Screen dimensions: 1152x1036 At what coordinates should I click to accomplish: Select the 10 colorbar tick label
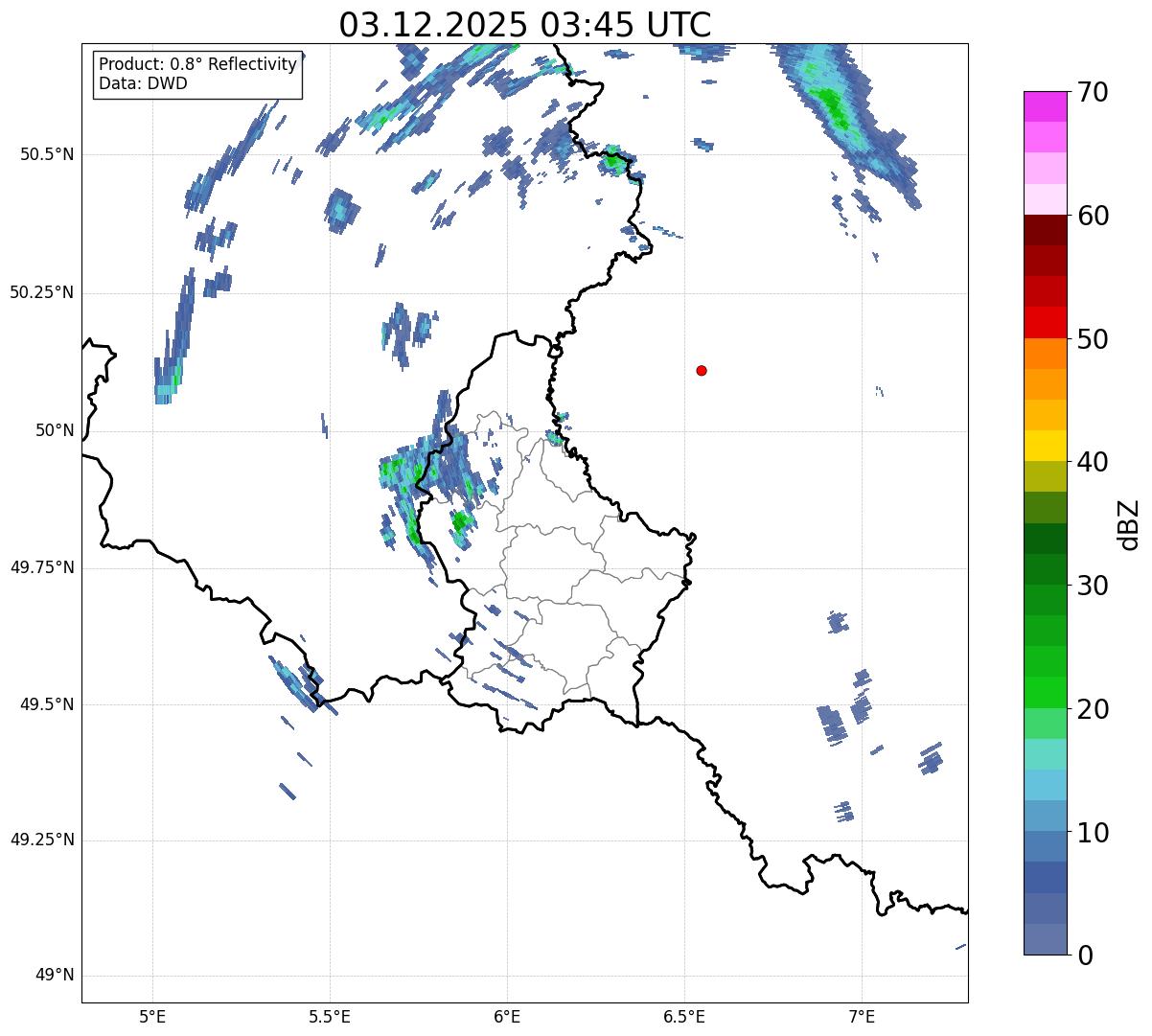1092,832
